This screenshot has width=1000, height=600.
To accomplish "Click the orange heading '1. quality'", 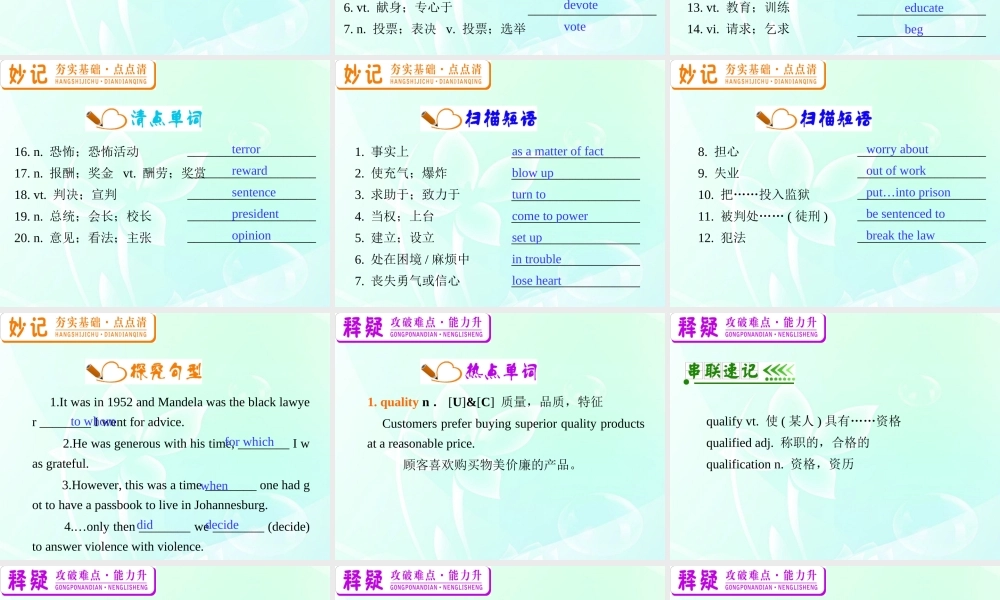I will pyautogui.click(x=393, y=402).
